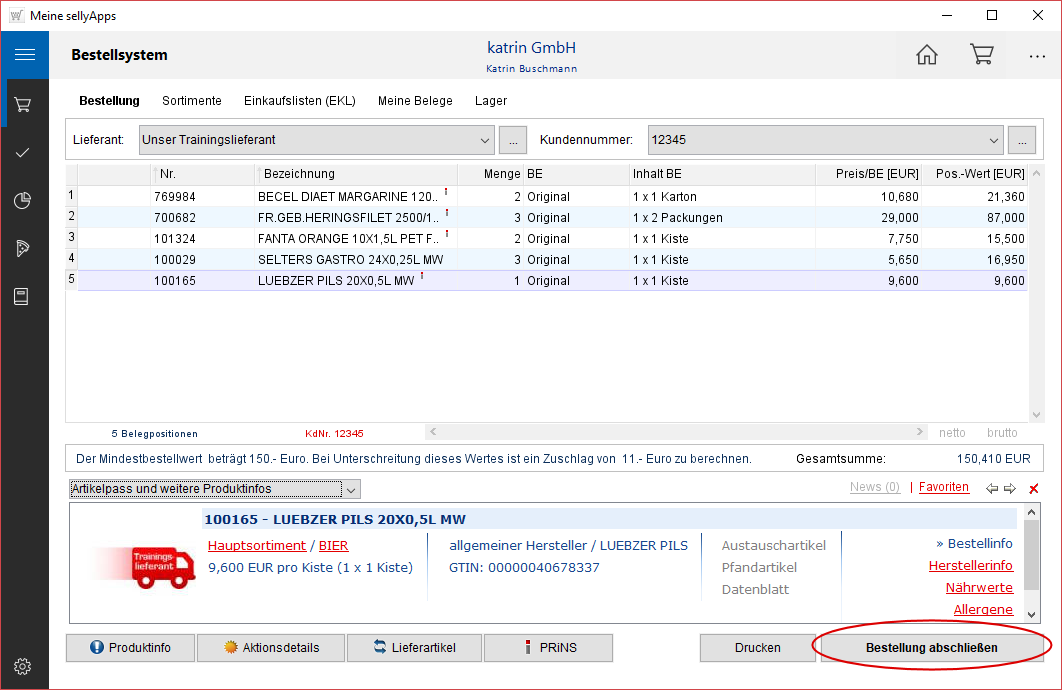Click the shopping cart sidebar icon

(x=24, y=104)
